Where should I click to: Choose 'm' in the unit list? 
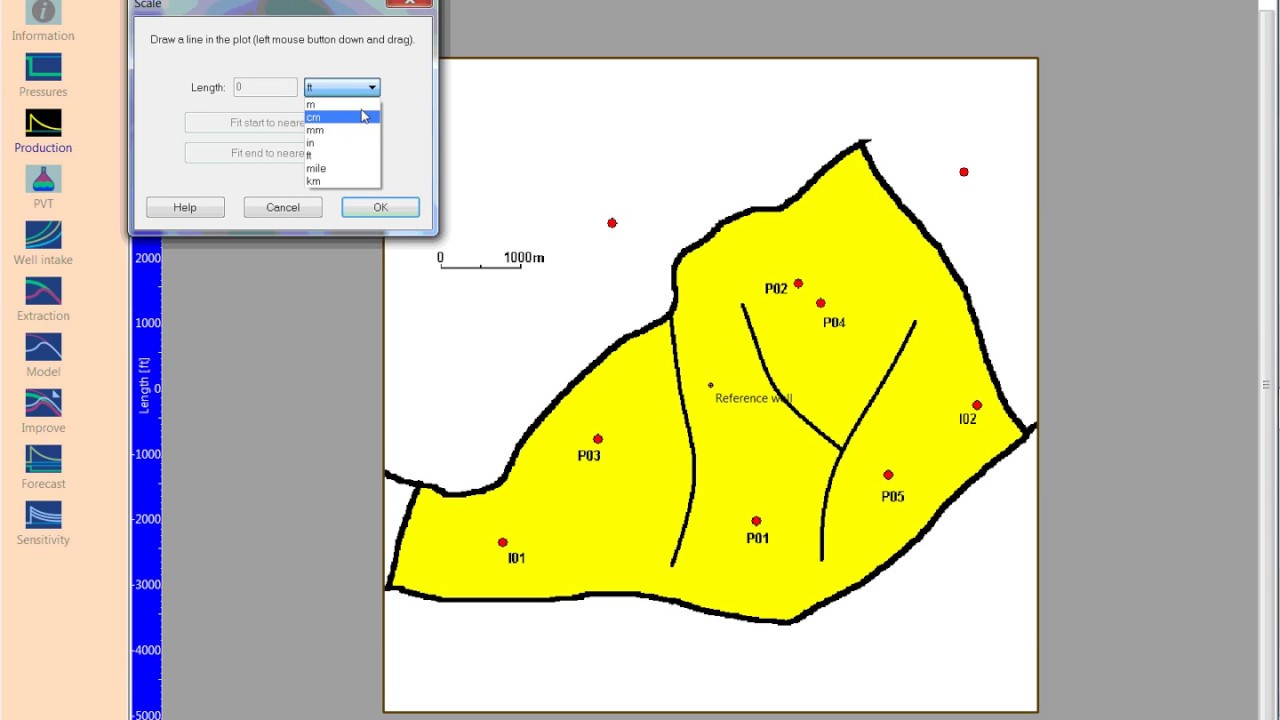tap(342, 104)
